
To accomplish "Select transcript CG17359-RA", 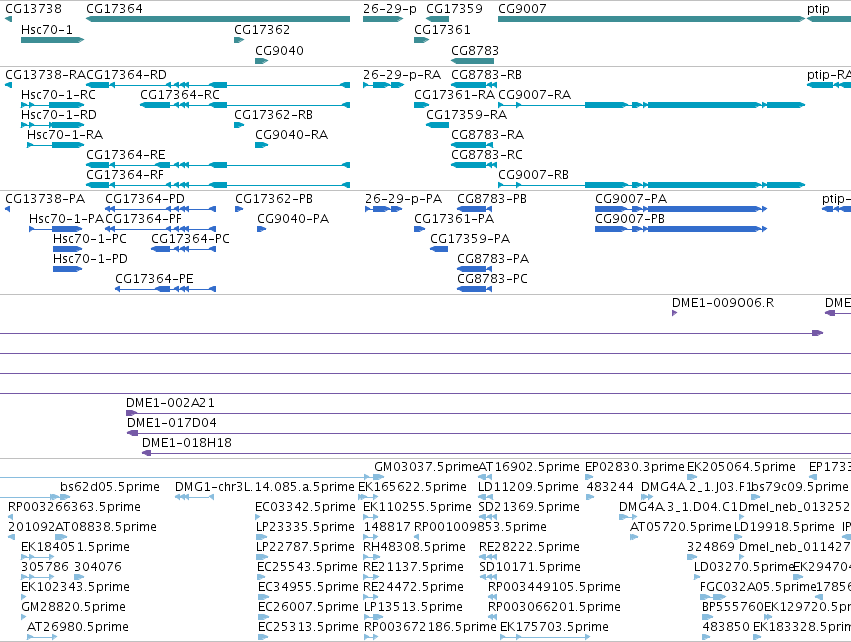I will tap(437, 125).
